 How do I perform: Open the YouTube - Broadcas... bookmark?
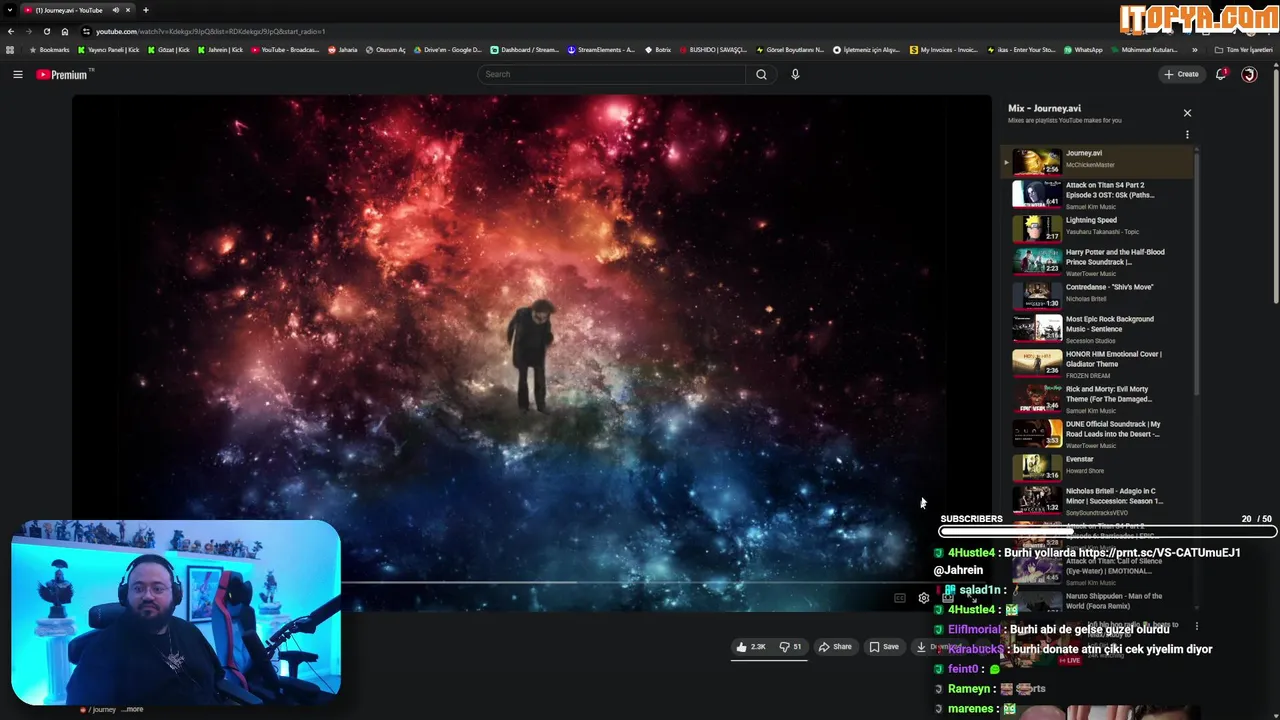coord(285,50)
